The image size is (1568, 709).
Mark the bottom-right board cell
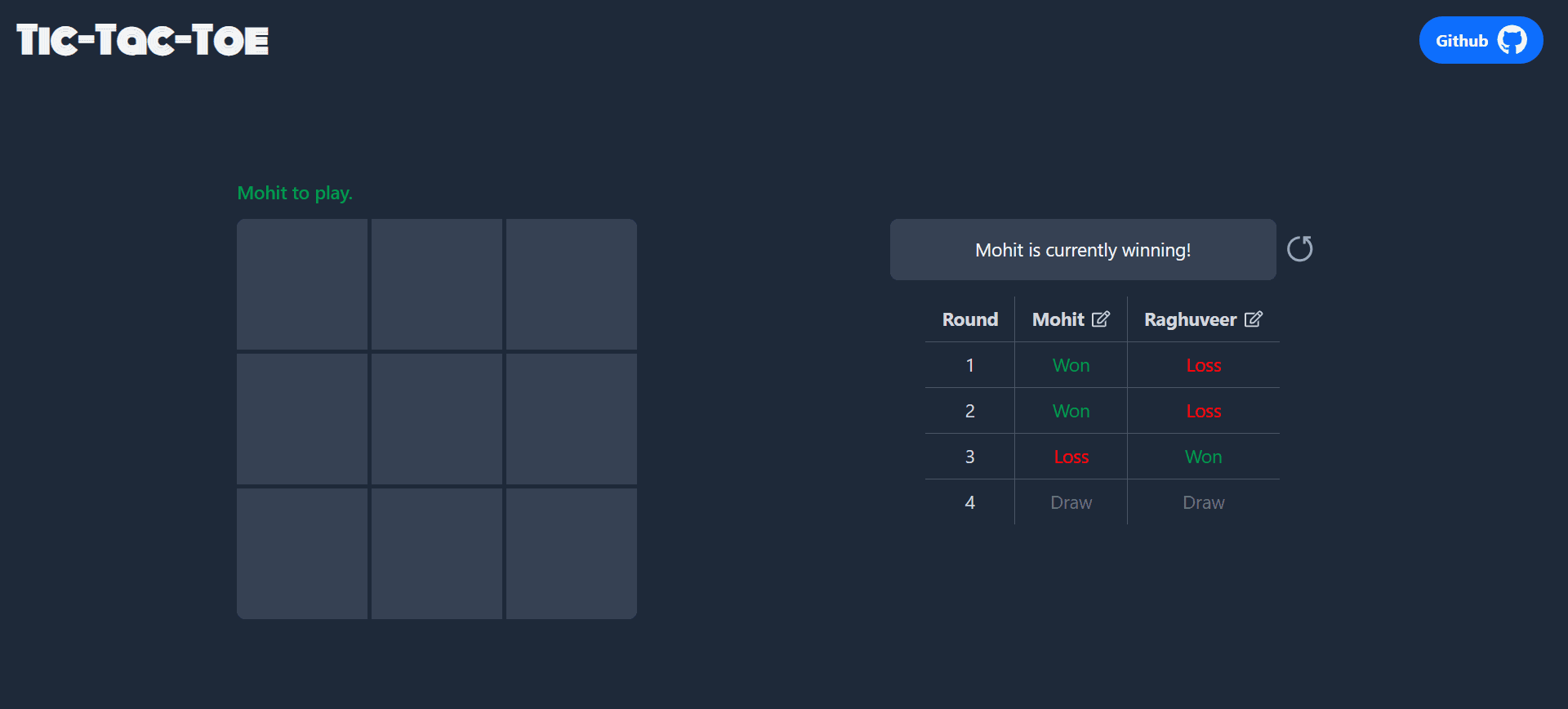tap(572, 553)
